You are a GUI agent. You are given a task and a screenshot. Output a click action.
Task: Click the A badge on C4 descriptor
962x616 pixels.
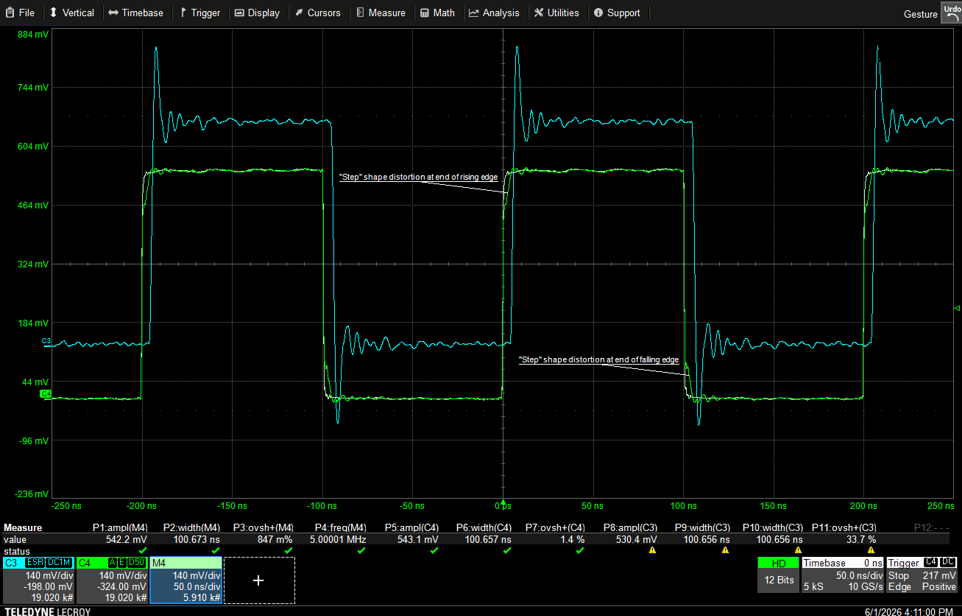click(x=112, y=563)
